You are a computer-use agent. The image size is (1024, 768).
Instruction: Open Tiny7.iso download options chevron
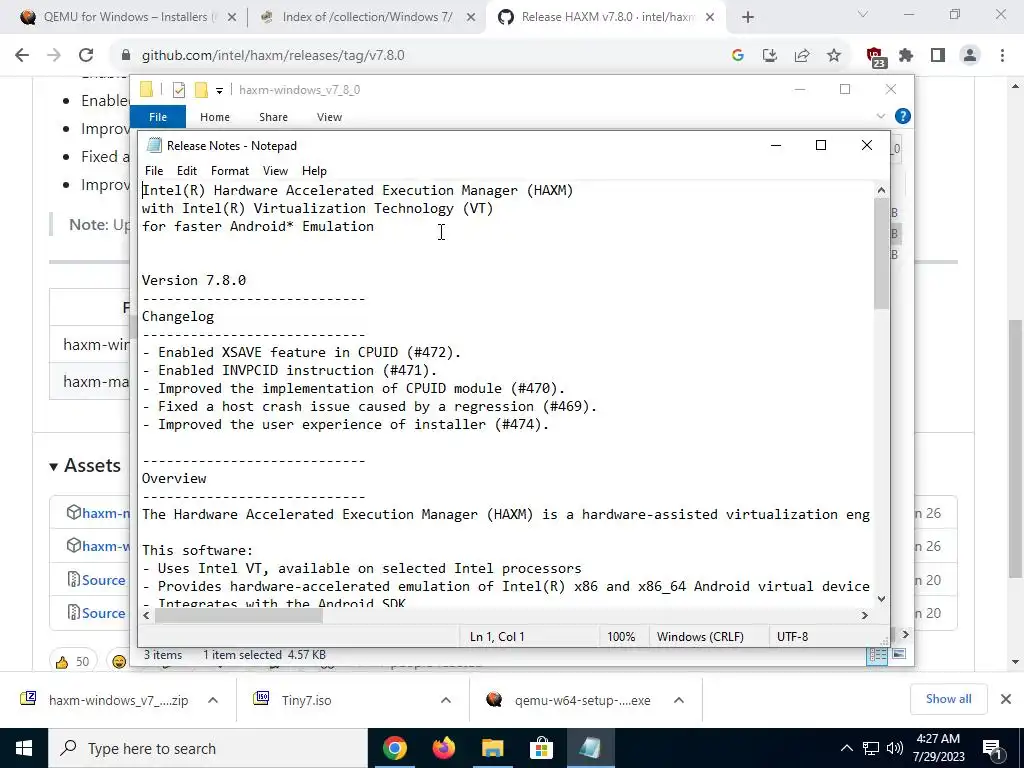pos(446,700)
